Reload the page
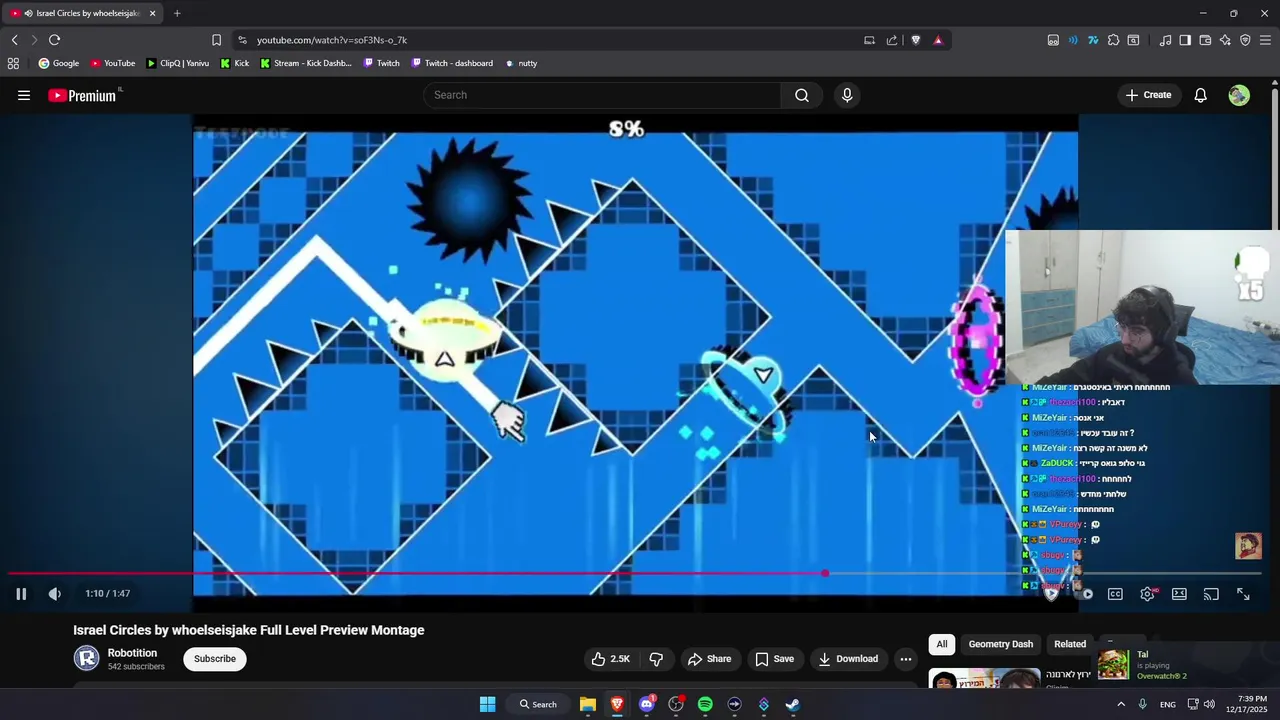This screenshot has width=1280, height=720. coord(54,40)
